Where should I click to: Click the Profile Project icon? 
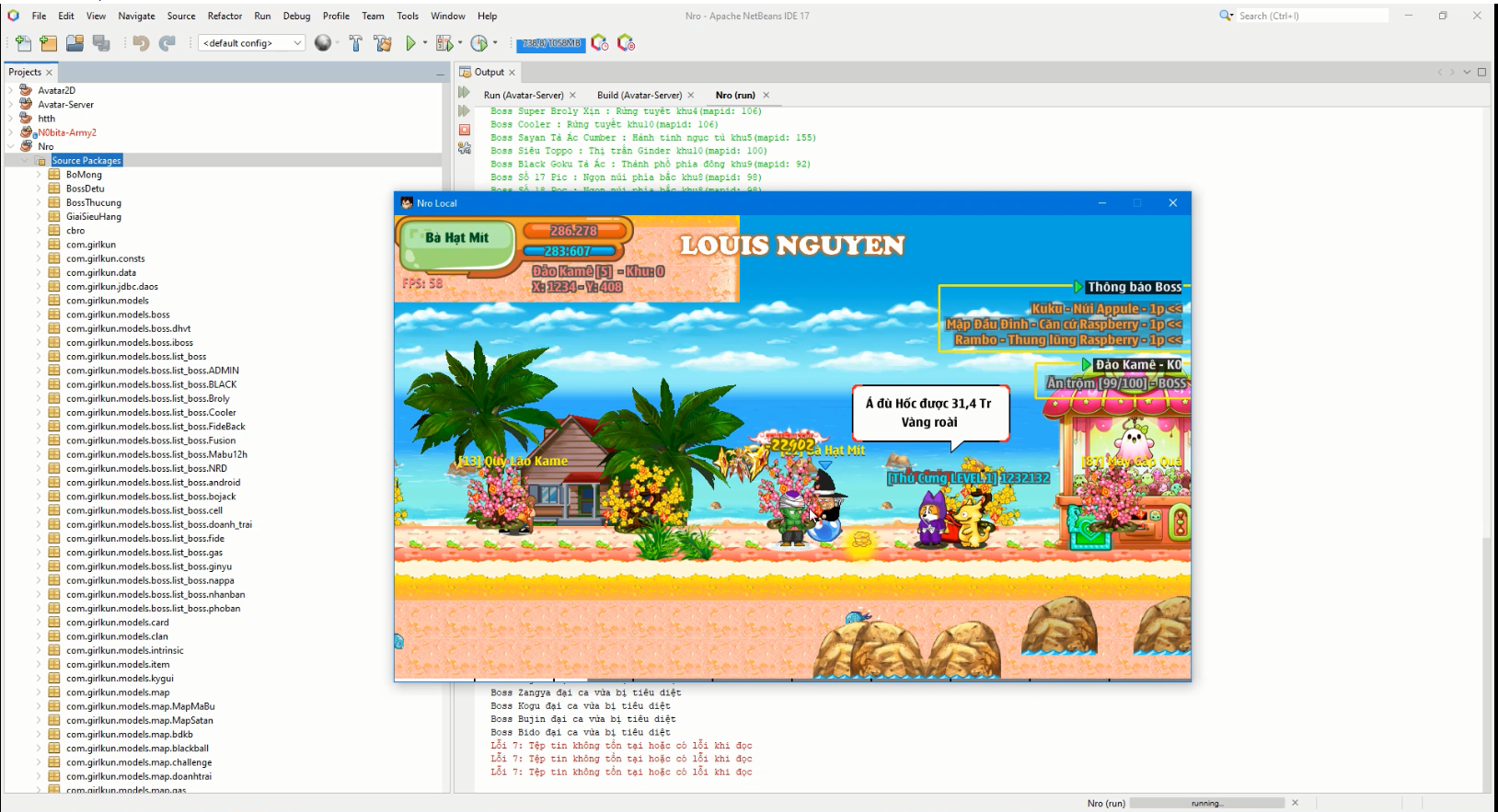coord(478,43)
